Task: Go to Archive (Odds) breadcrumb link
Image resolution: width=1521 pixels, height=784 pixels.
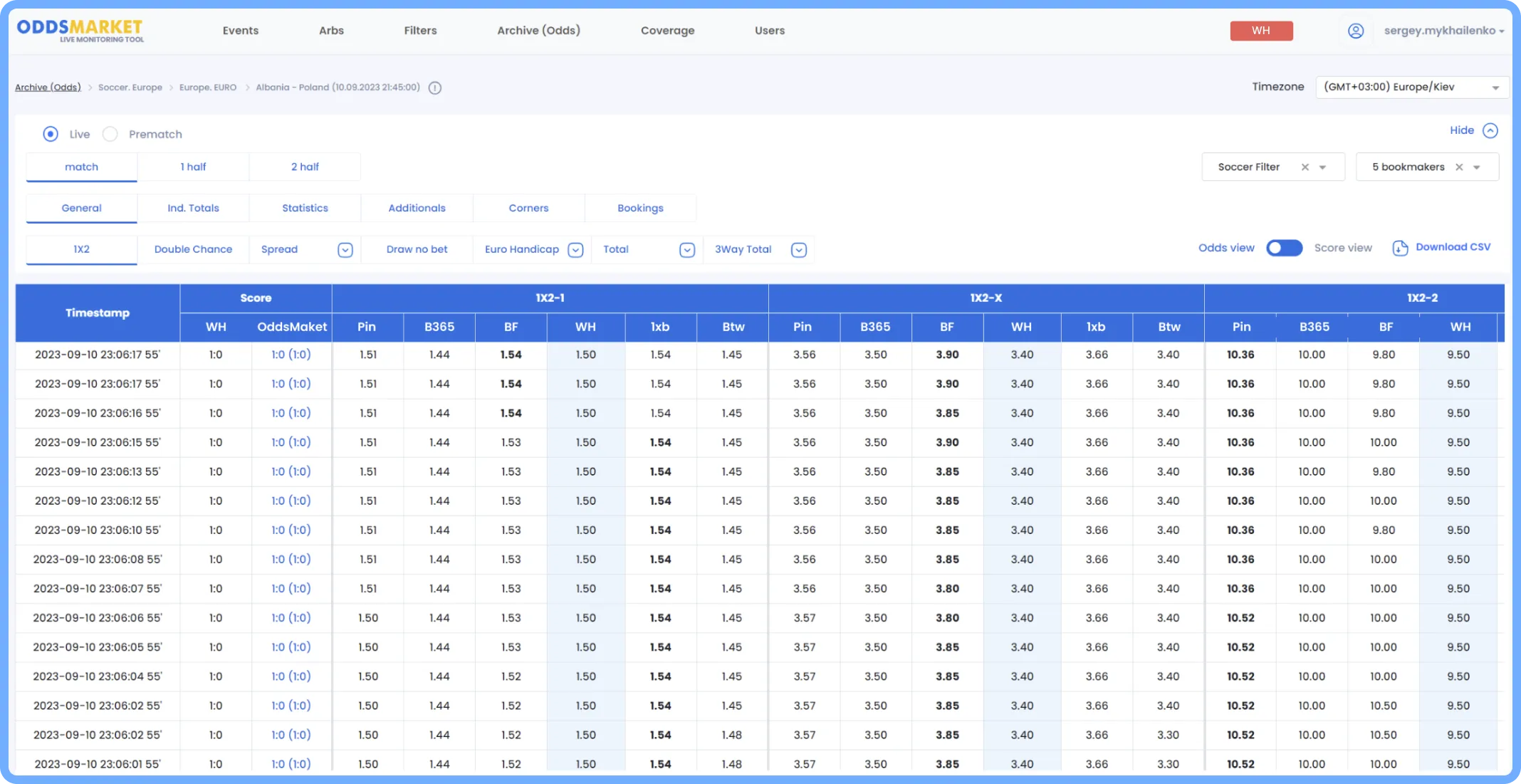Action: point(48,88)
